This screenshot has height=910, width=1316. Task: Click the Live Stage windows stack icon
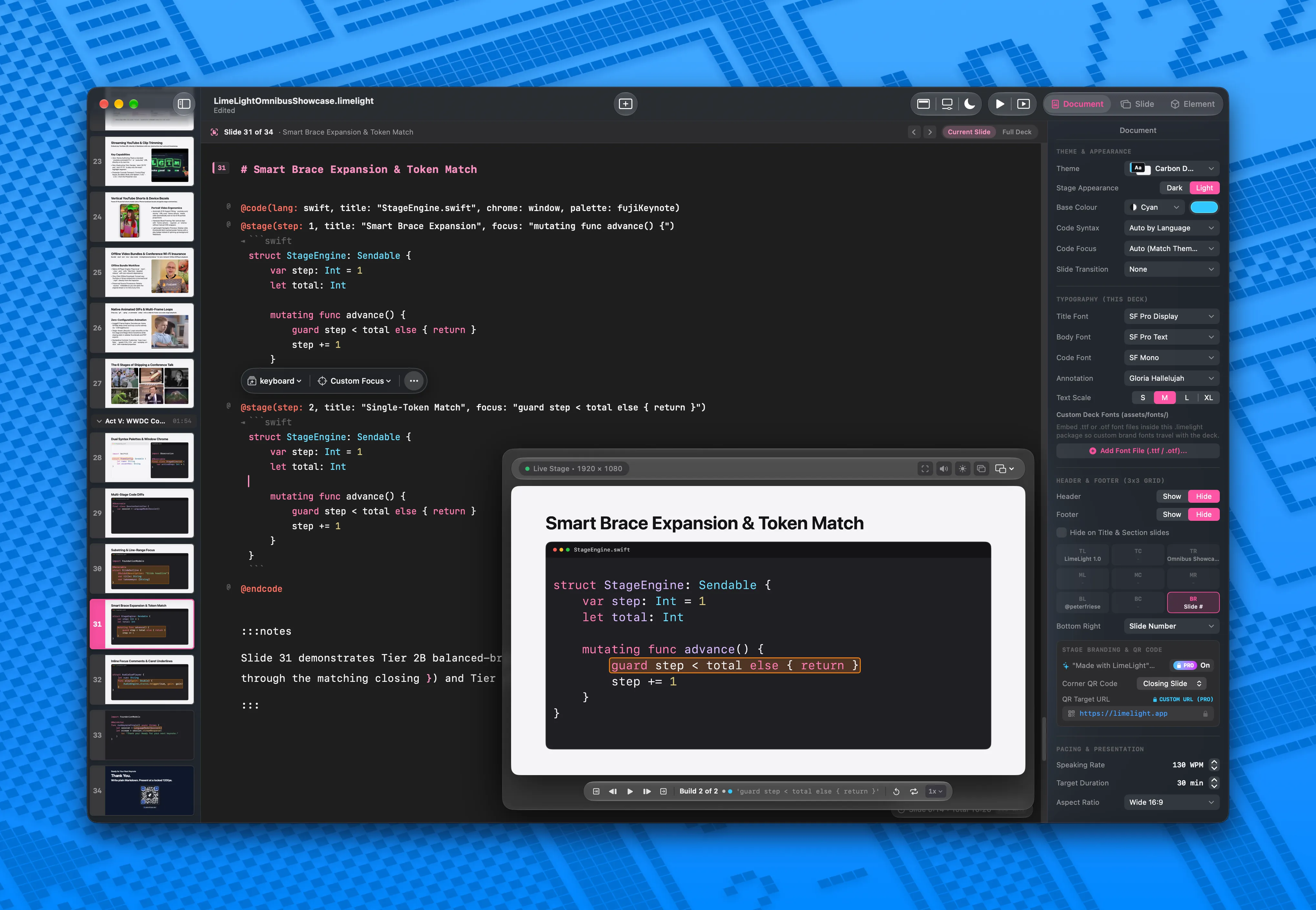pos(981,469)
